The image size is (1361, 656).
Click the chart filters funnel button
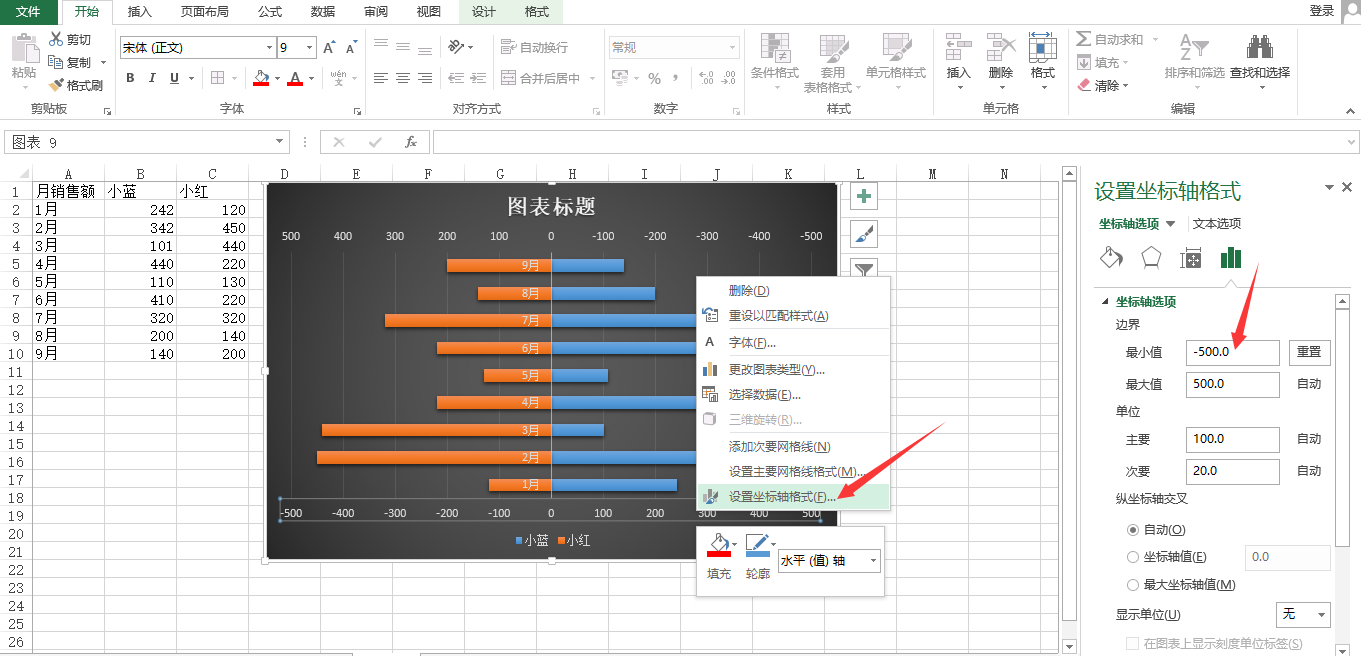[864, 267]
